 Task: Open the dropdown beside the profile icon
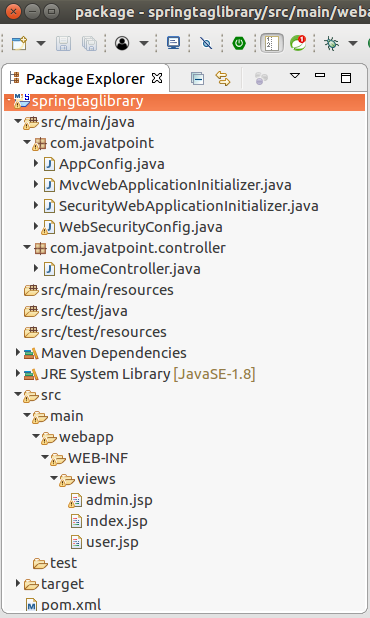pos(144,43)
